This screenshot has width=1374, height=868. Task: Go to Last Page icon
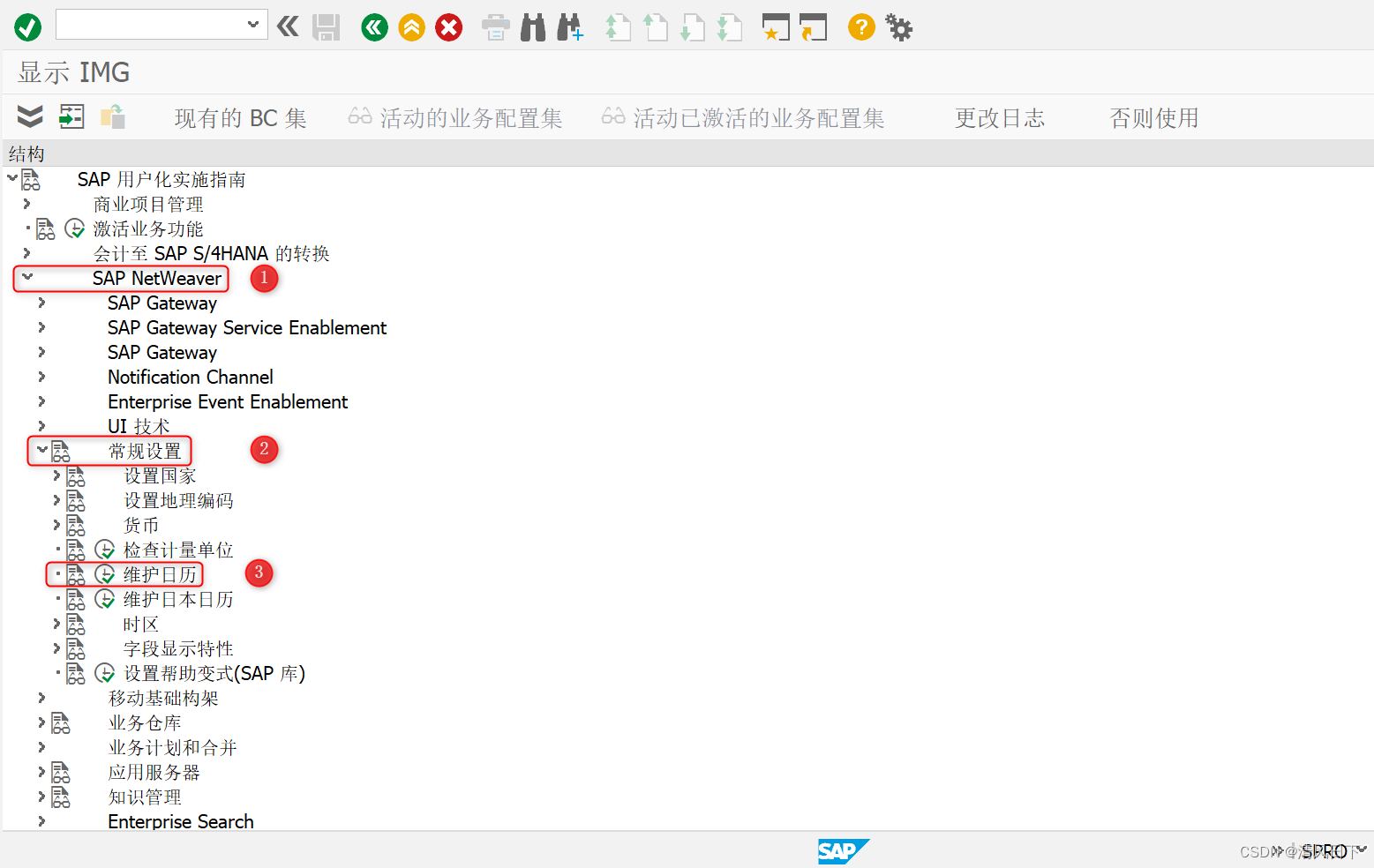pos(729,27)
